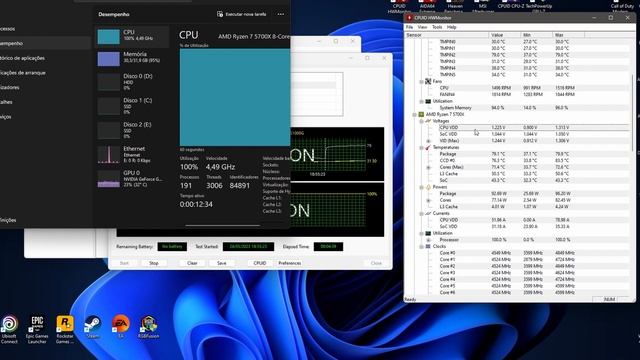The width and height of the screenshot is (640, 360).
Task: Select the TMPIN2 temperature row
Action: click(533, 55)
